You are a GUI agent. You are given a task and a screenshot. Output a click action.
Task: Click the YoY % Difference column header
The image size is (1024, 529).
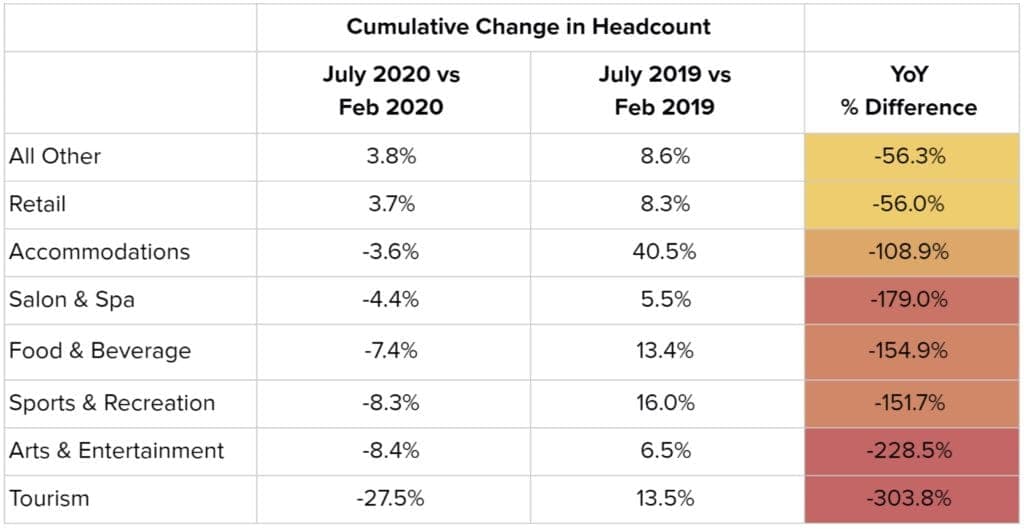[909, 91]
